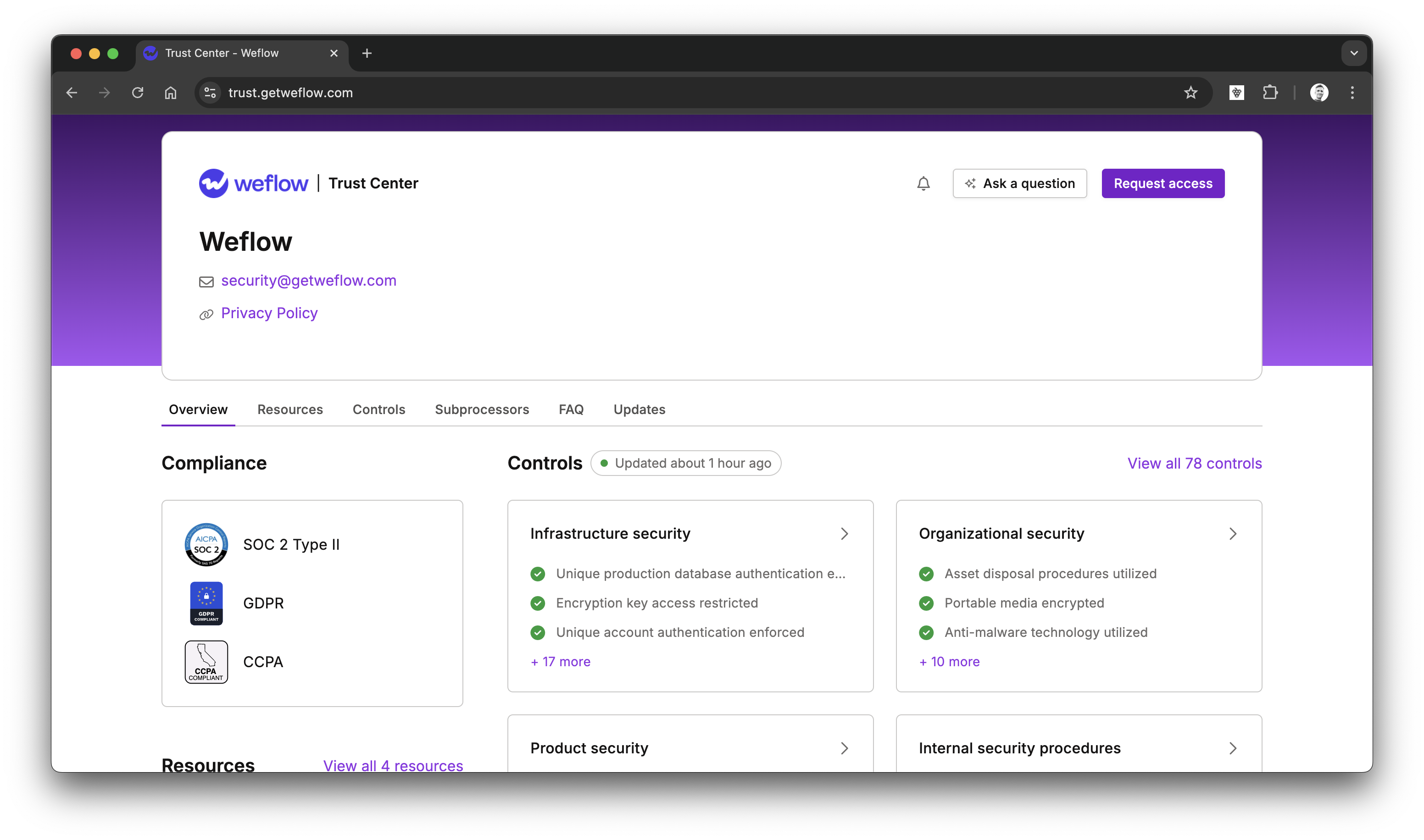
Task: Go back using the browser back arrow
Action: click(72, 92)
